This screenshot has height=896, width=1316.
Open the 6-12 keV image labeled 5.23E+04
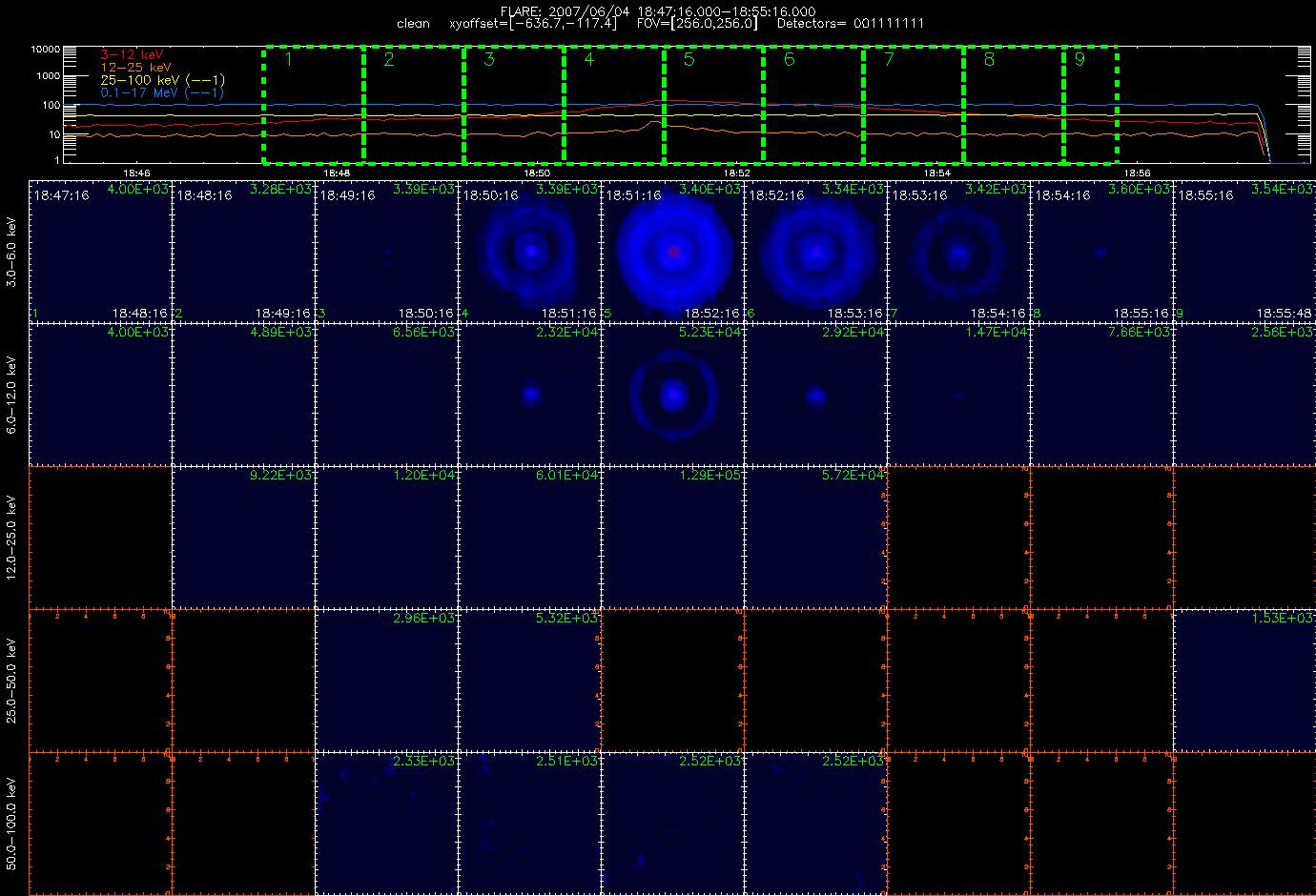673,395
